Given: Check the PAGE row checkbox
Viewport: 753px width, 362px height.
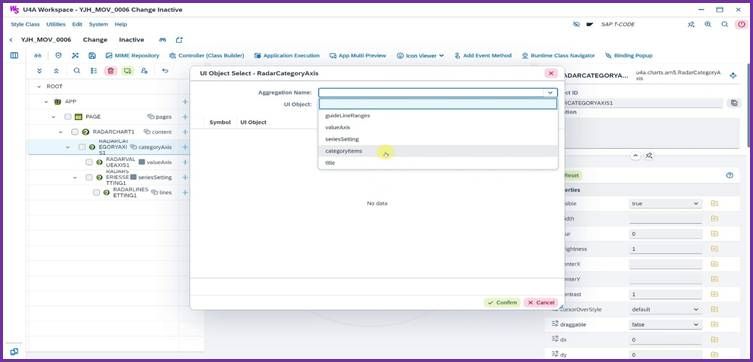Looking at the screenshot, I should coord(68,117).
